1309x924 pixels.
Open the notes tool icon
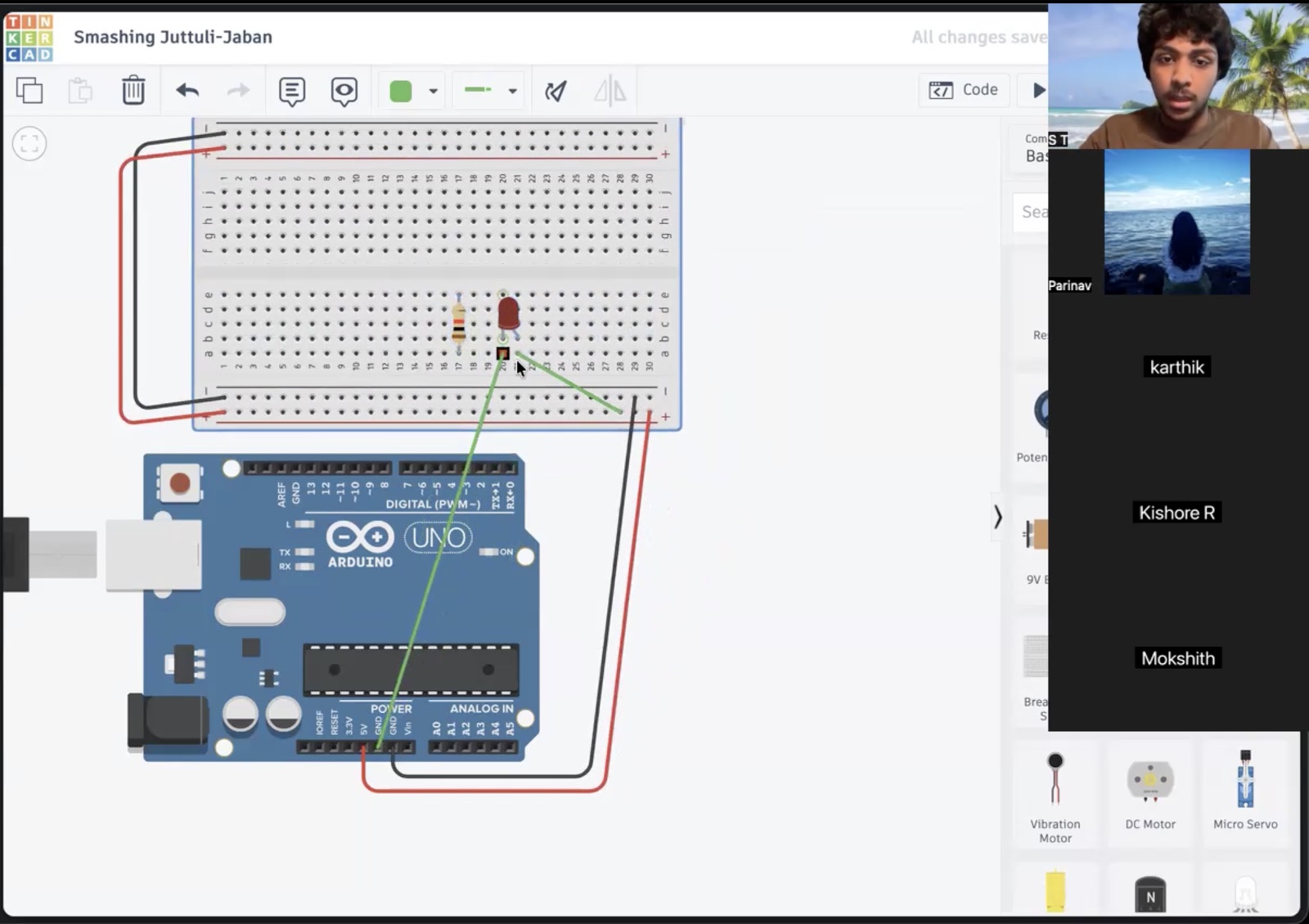[292, 91]
